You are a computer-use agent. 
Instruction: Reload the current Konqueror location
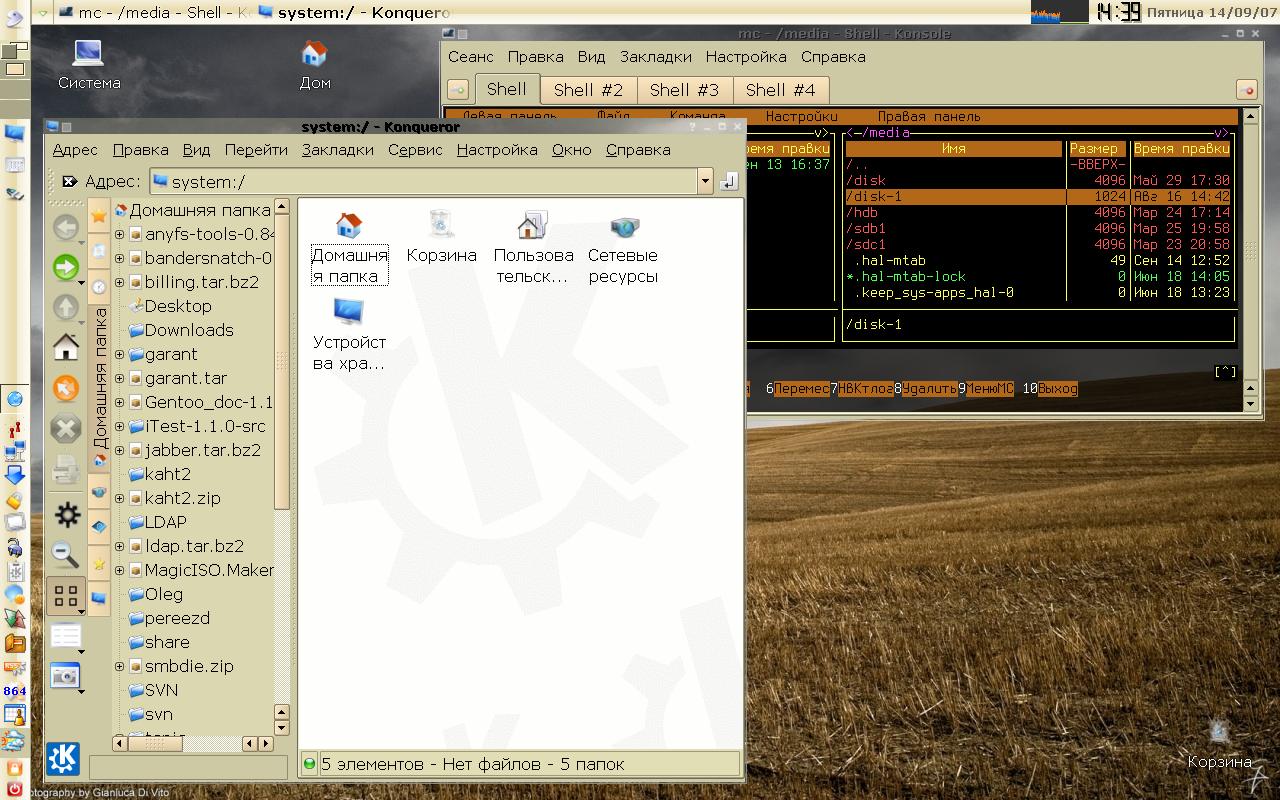click(x=66, y=388)
